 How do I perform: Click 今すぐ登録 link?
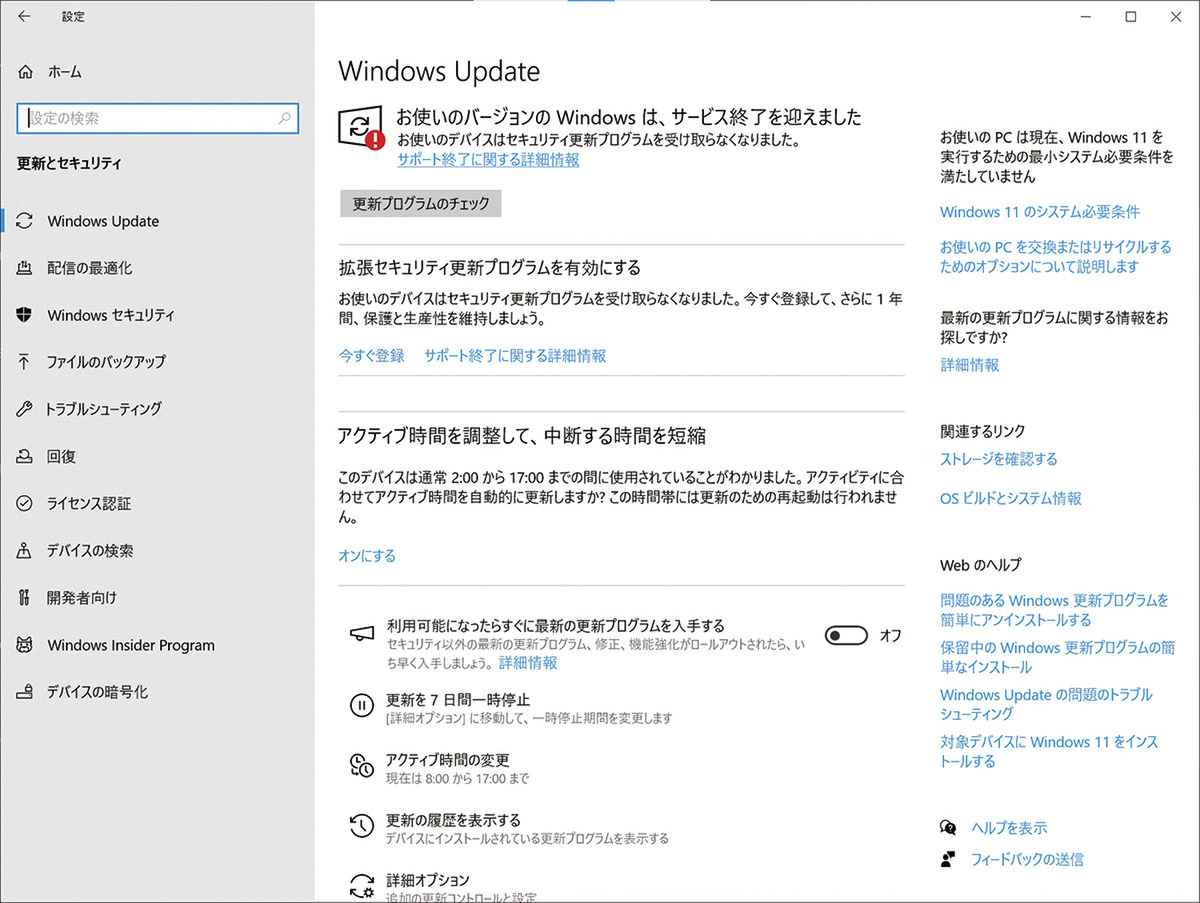pos(371,355)
